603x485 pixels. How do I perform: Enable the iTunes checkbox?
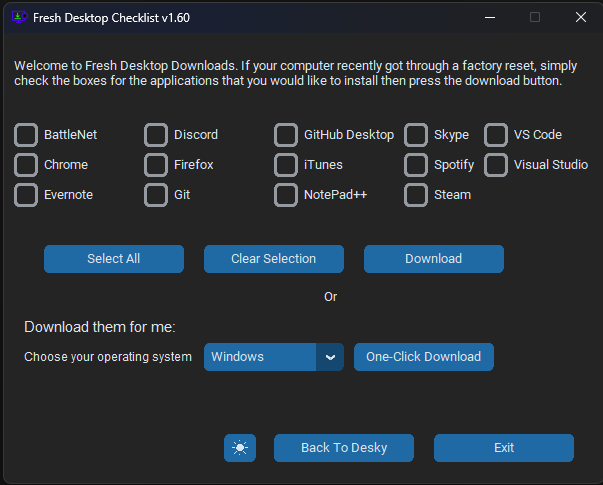(x=286, y=165)
